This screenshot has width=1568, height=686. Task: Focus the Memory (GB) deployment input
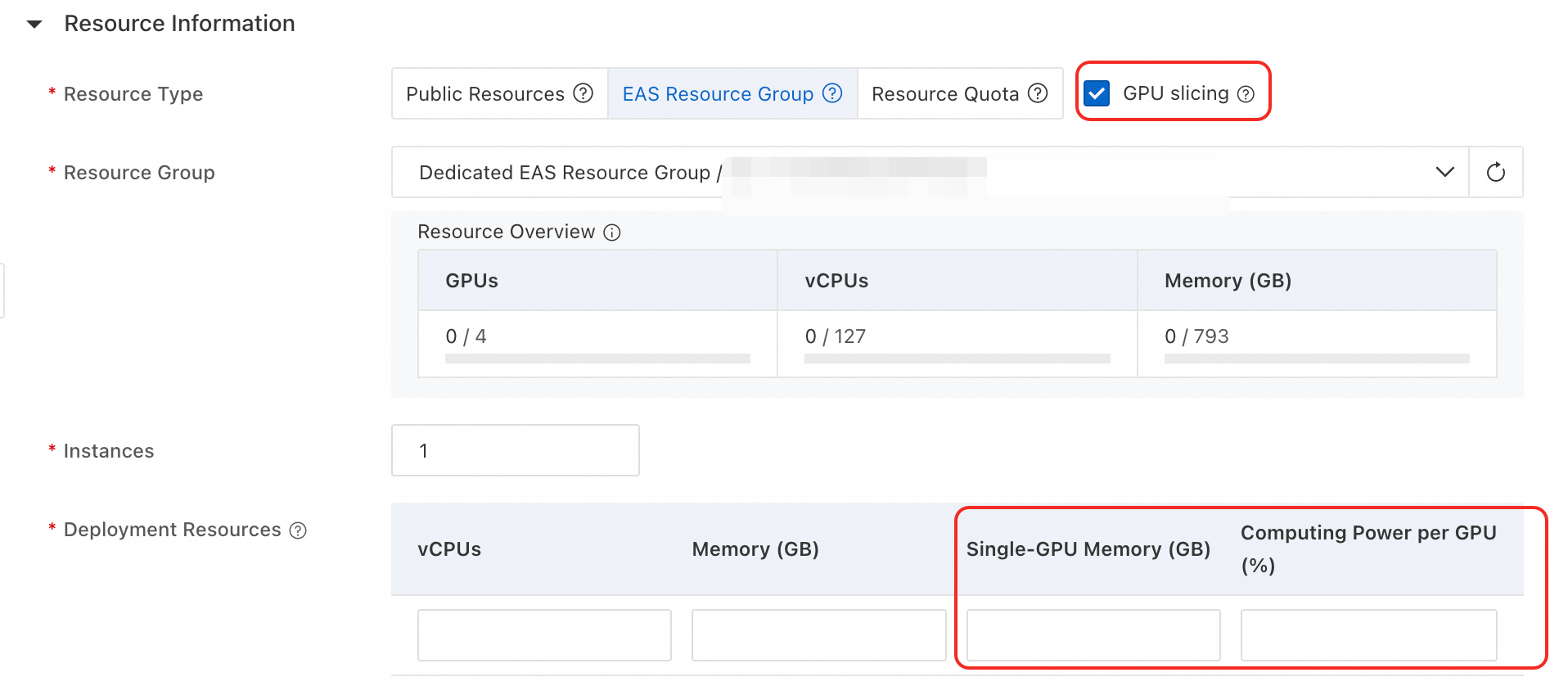[x=818, y=634]
